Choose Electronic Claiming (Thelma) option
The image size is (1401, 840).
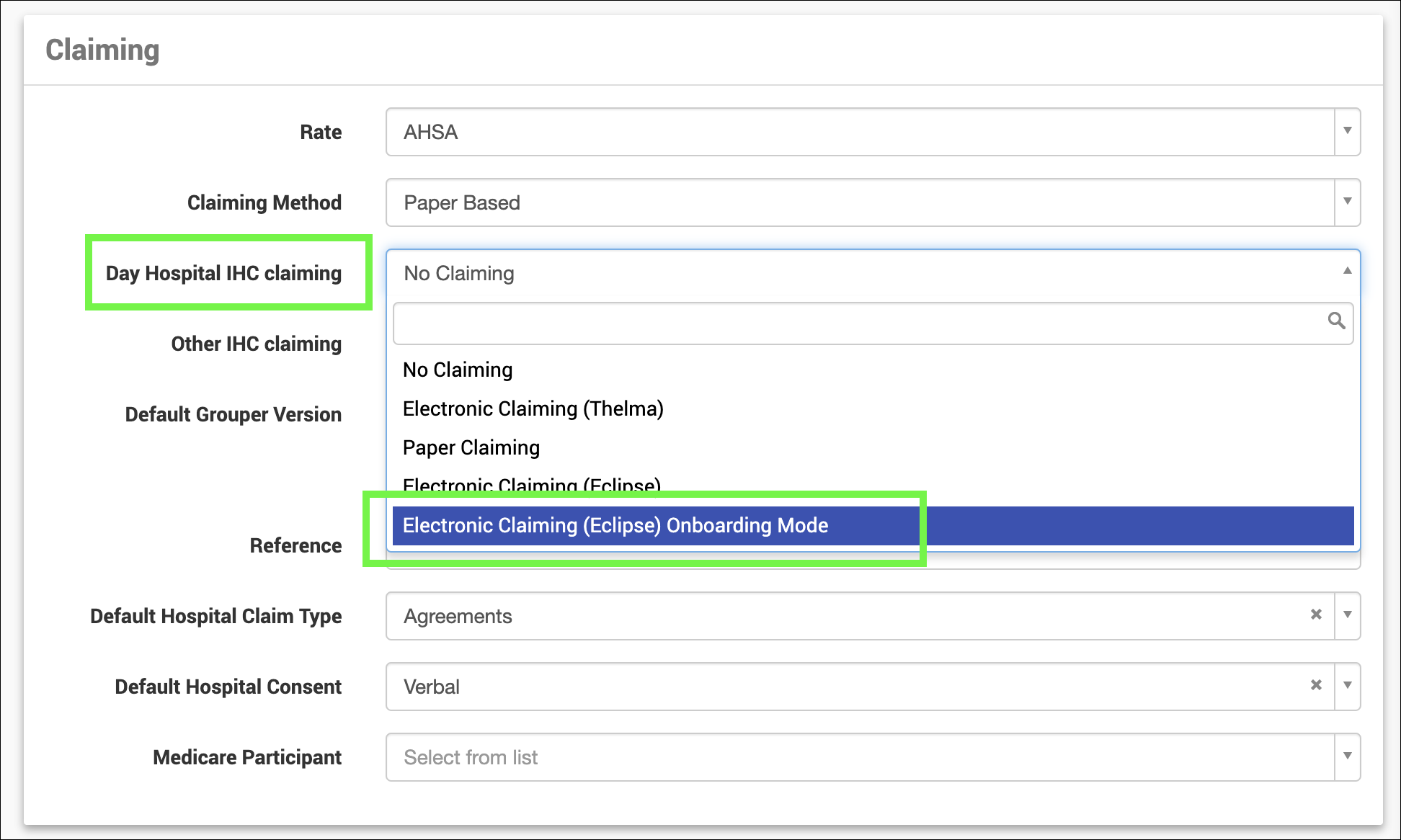533,408
